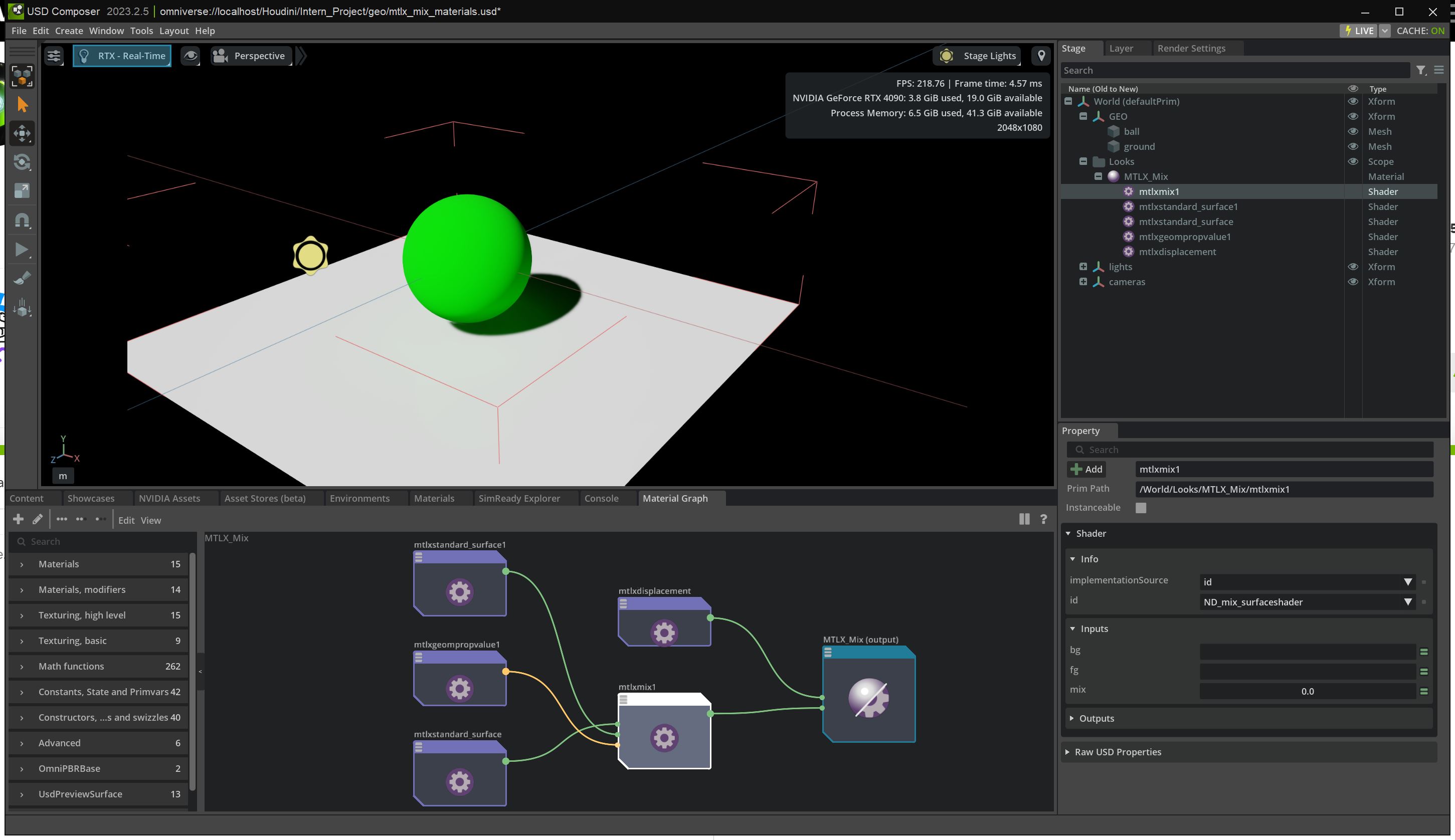Expand the Raw USD Properties section

[1118, 752]
